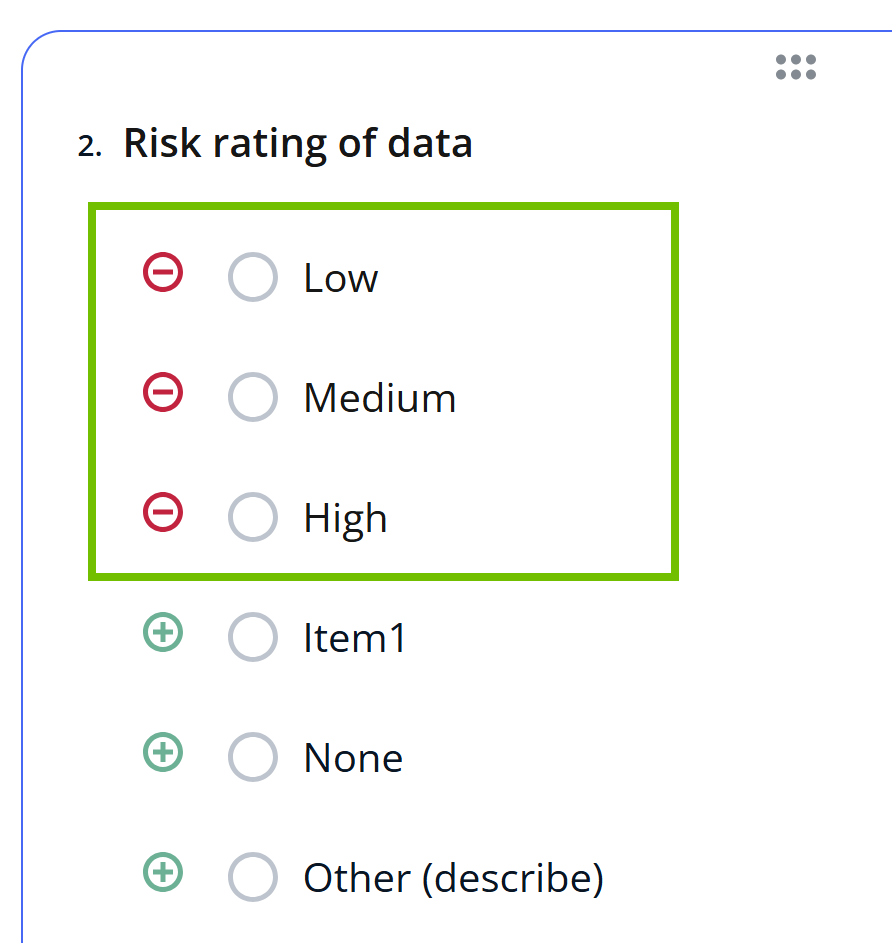Add the None option with its plus icon

point(162,753)
